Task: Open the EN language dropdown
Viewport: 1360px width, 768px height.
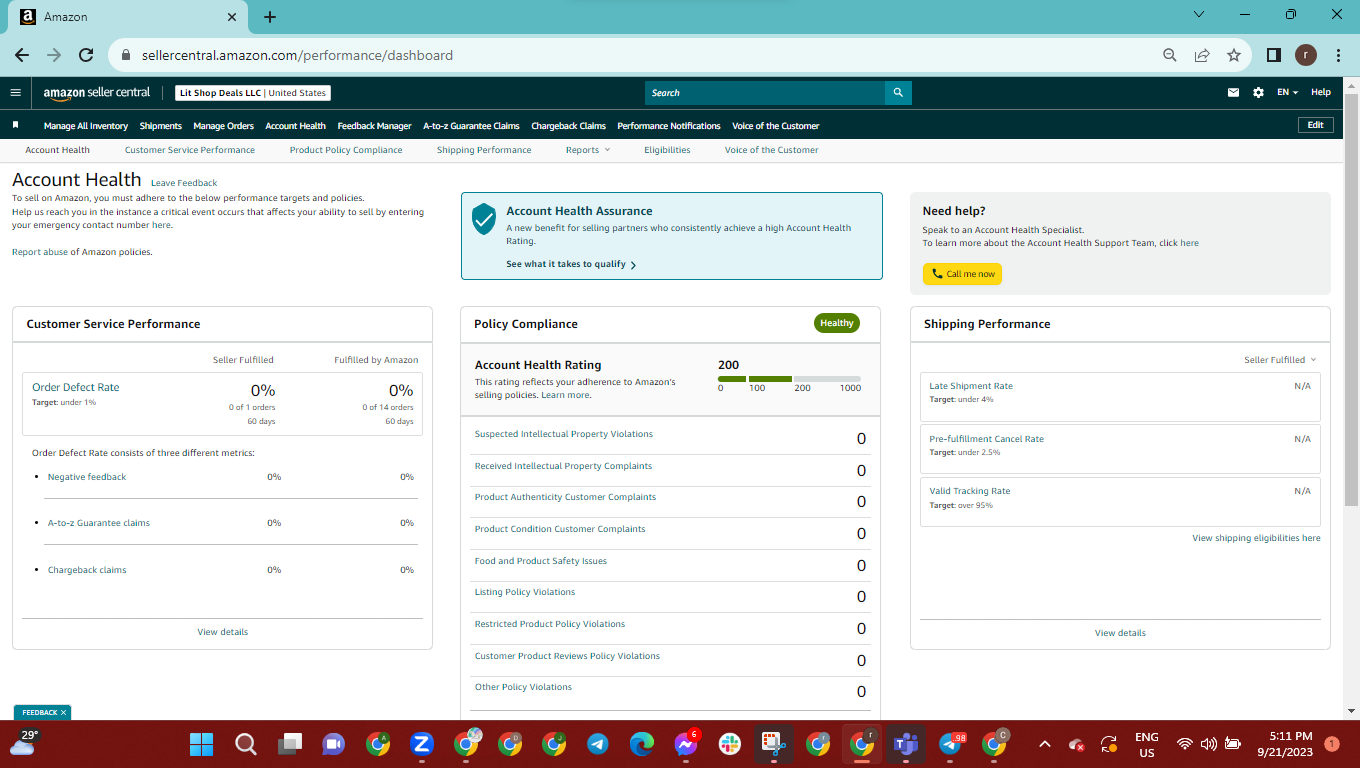Action: point(1287,93)
